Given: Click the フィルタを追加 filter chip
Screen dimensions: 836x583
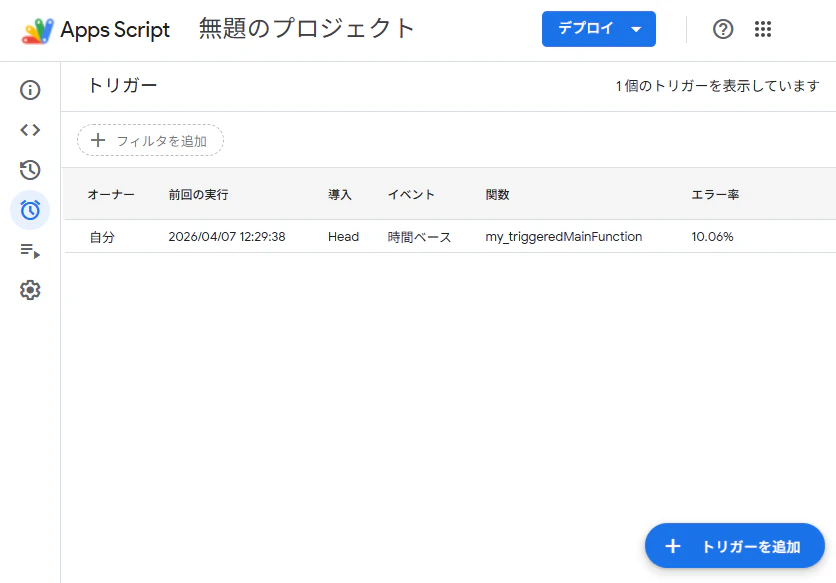Looking at the screenshot, I should point(150,140).
